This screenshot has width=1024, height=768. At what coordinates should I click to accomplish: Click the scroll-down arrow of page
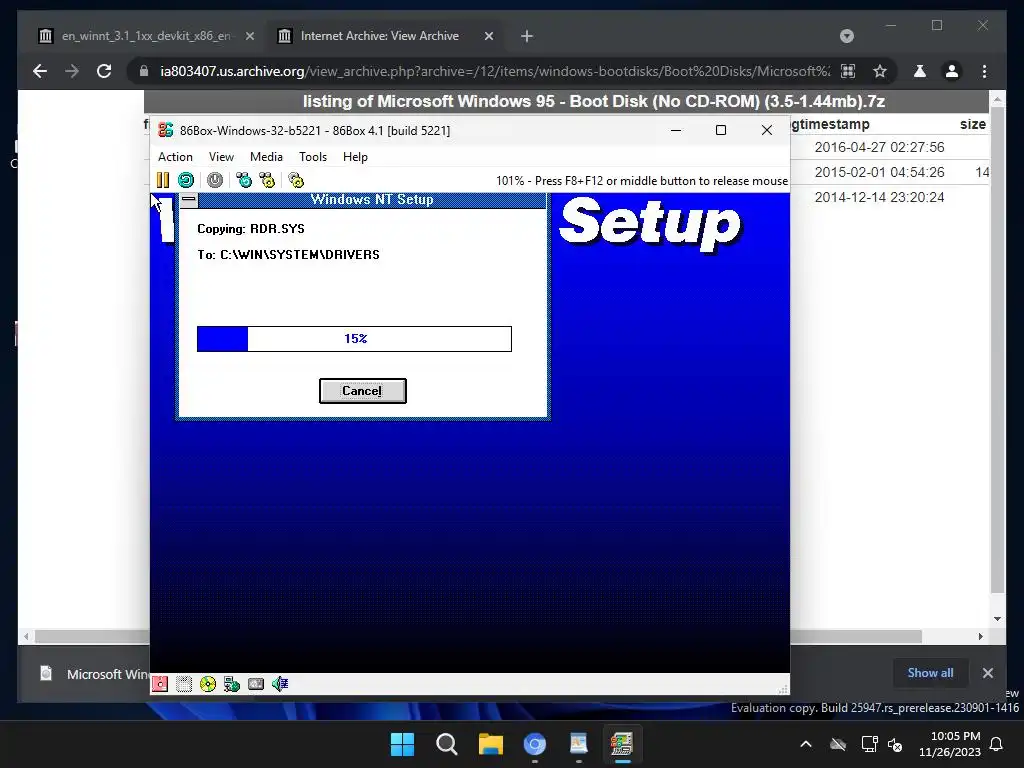click(x=997, y=618)
